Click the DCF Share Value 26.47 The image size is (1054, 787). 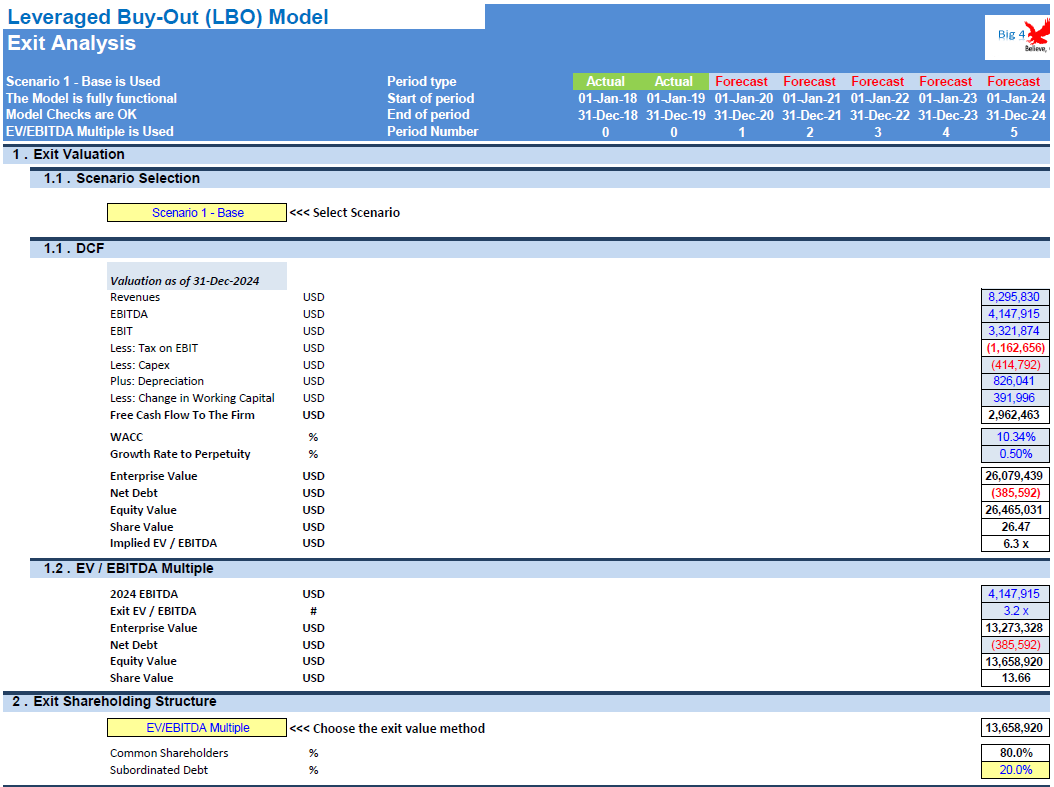click(x=1015, y=527)
